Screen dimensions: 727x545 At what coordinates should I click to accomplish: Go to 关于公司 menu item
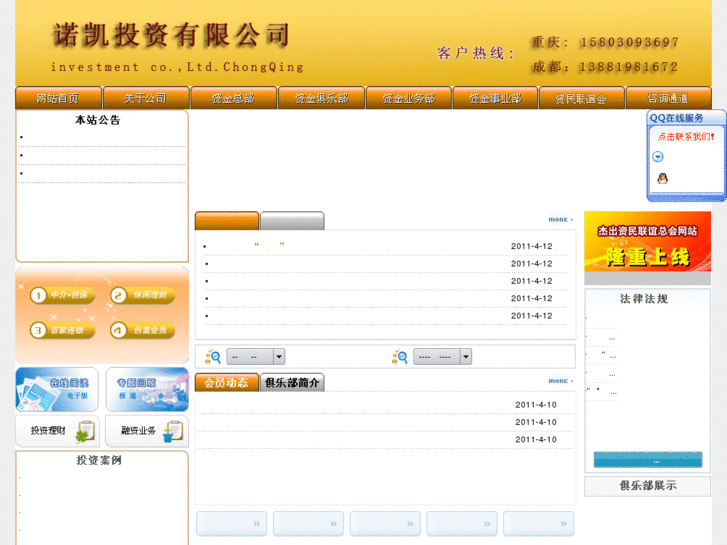pos(146,98)
